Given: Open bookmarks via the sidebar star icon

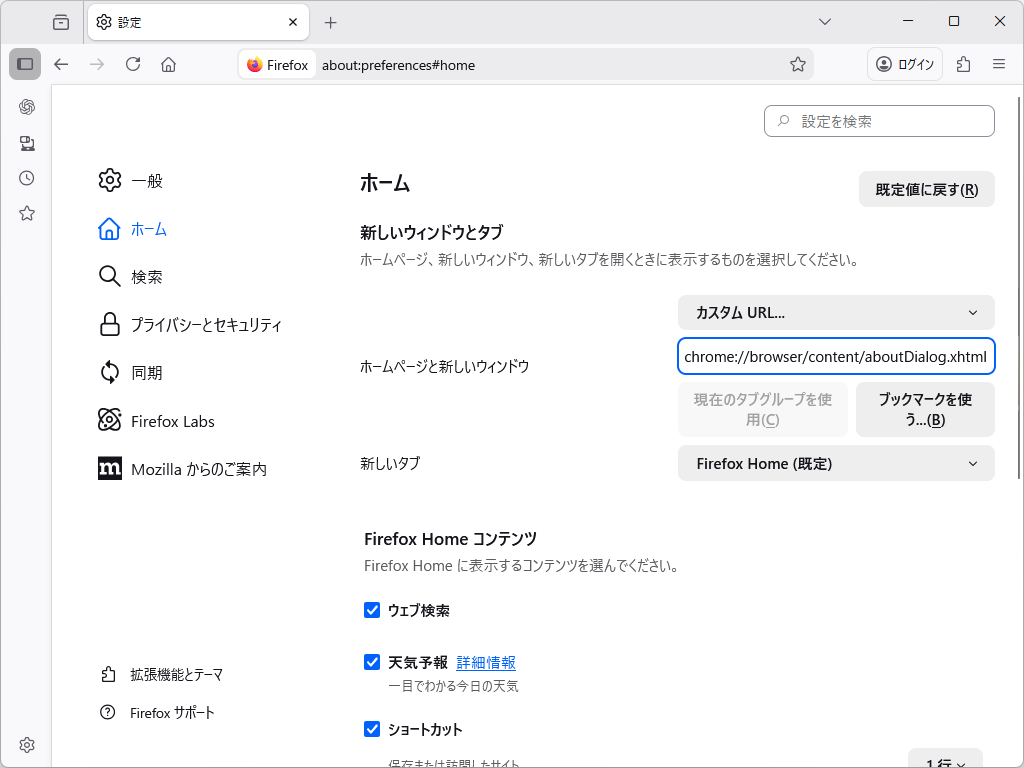Looking at the screenshot, I should 26,213.
